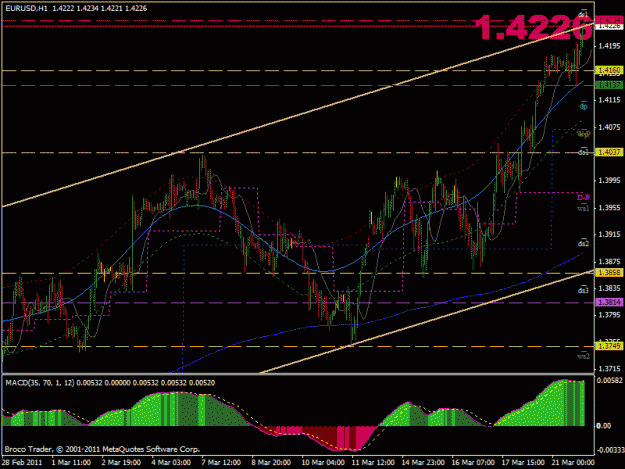Click the 4 Mar 03:00 time label
625x469 pixels.
point(171,463)
